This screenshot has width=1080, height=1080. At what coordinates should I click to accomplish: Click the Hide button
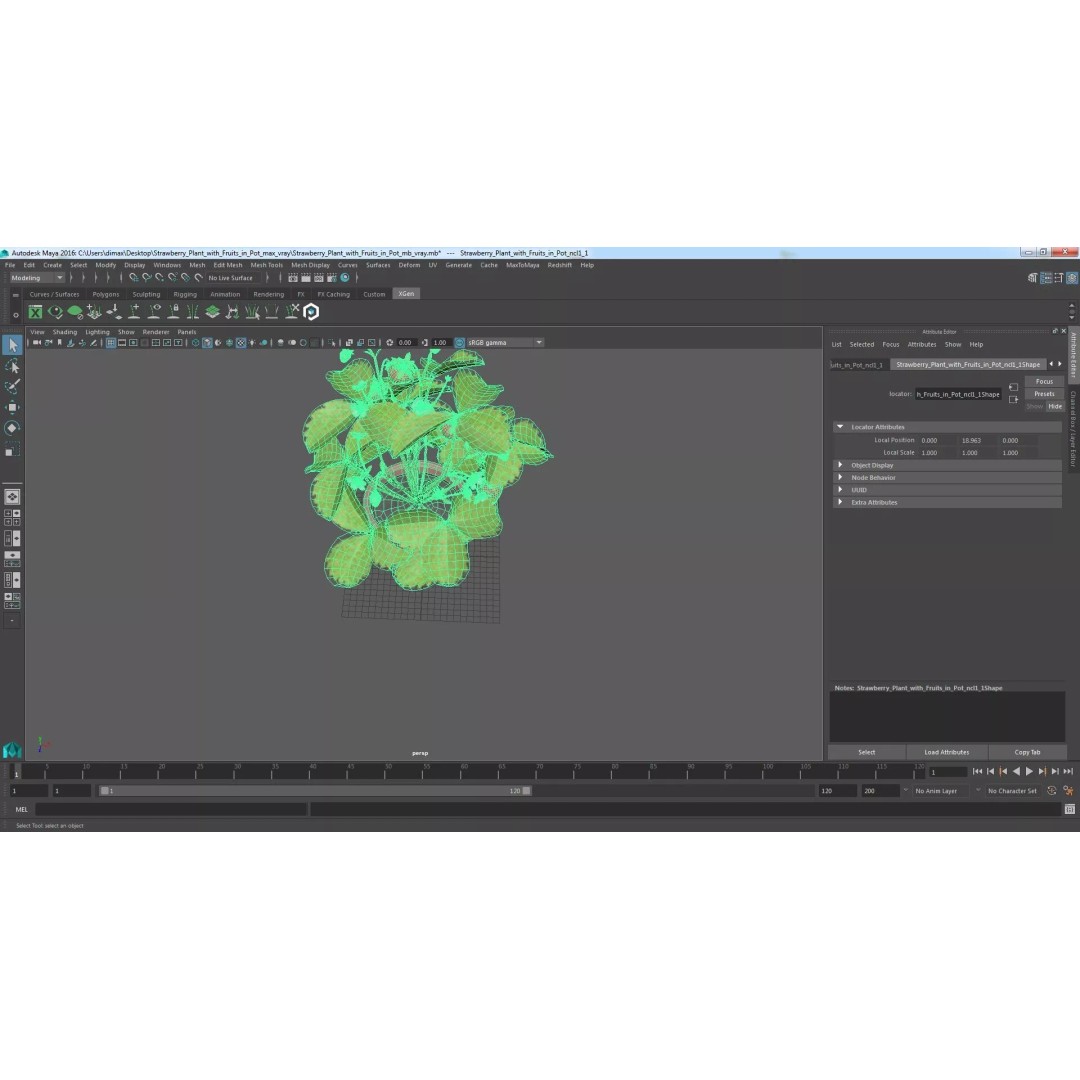[x=1055, y=406]
